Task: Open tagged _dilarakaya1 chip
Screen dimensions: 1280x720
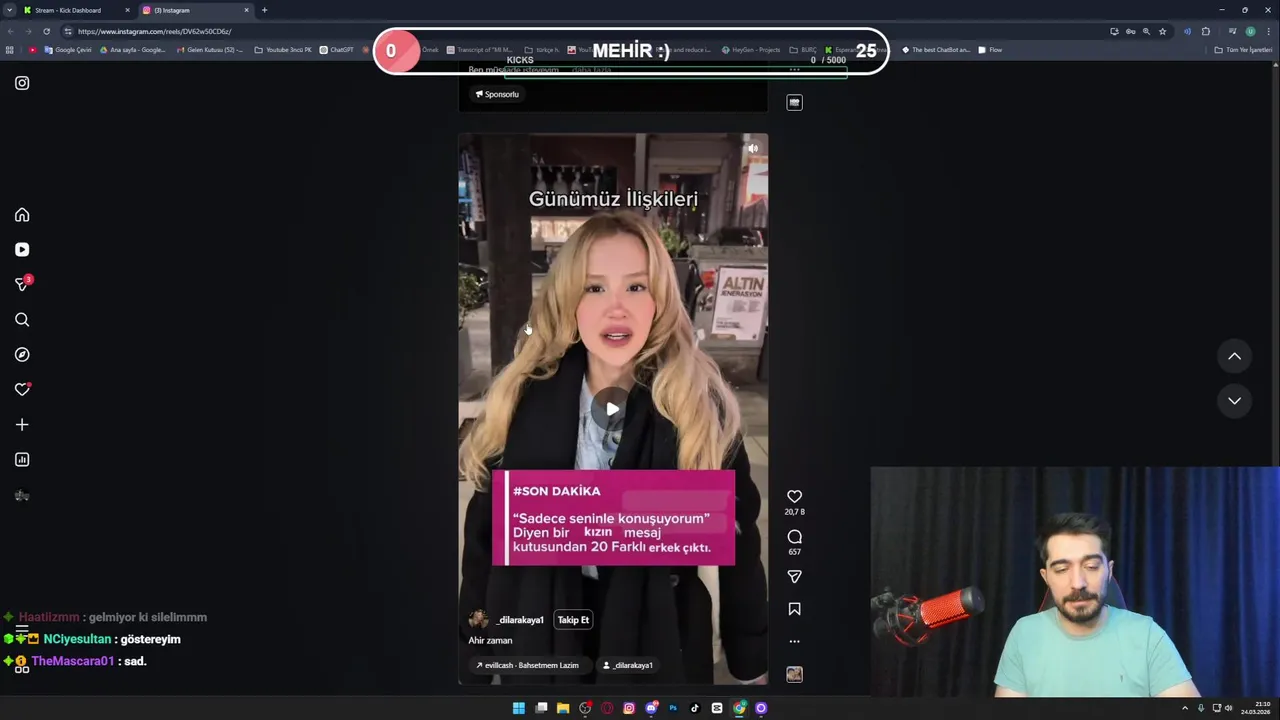Action: (627, 665)
